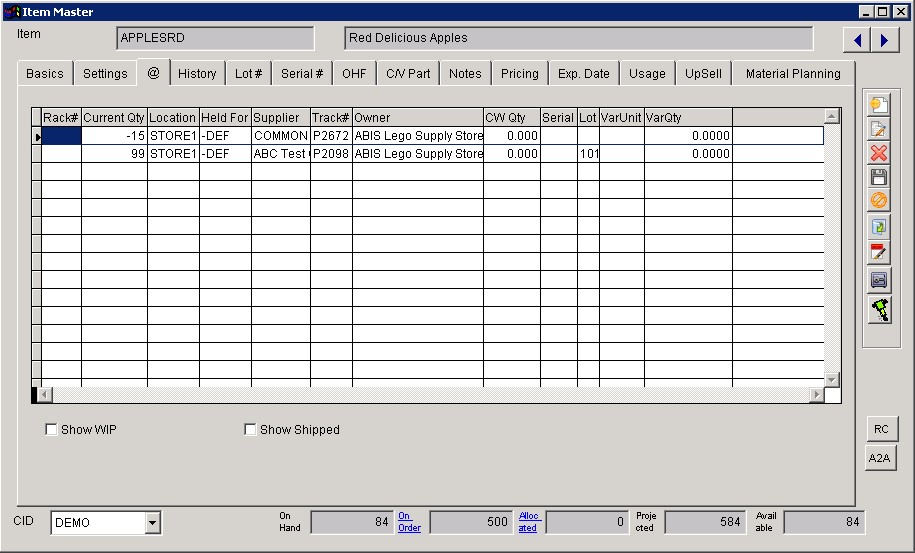Image resolution: width=915 pixels, height=553 pixels.
Task: Click the green Refresh document icon
Action: (x=879, y=227)
